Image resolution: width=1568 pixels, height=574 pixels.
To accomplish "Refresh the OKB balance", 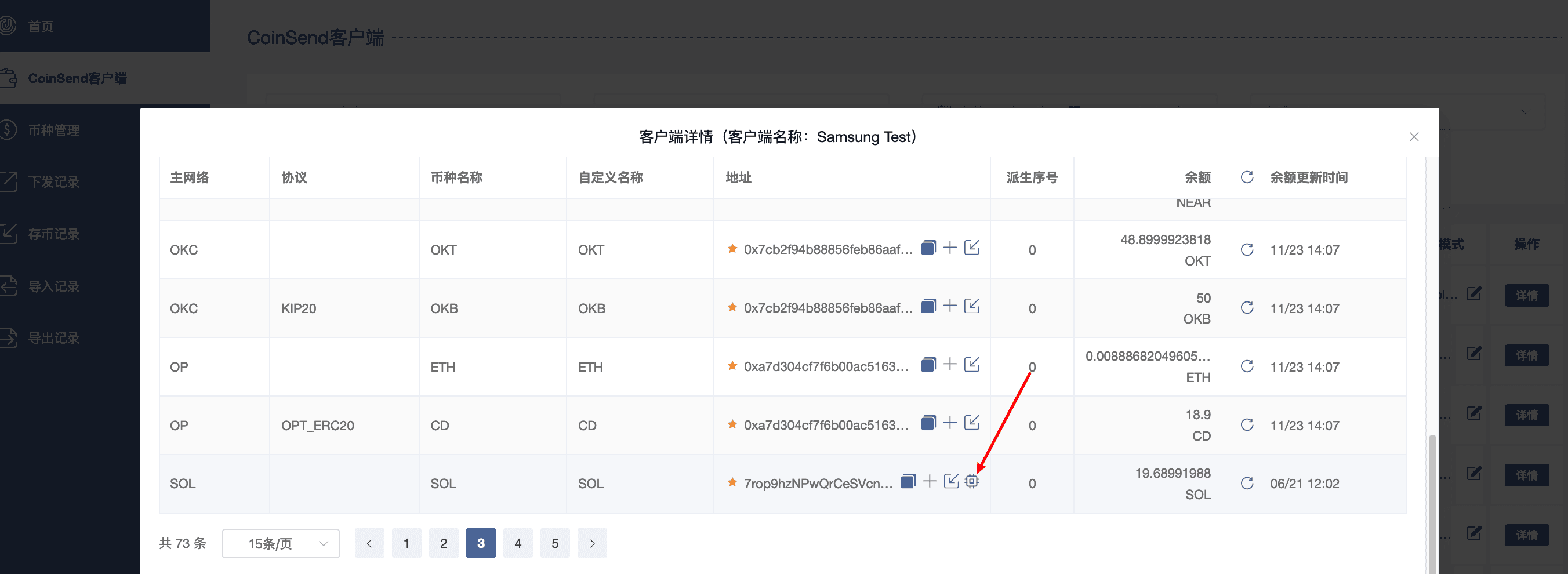I will coord(1247,308).
